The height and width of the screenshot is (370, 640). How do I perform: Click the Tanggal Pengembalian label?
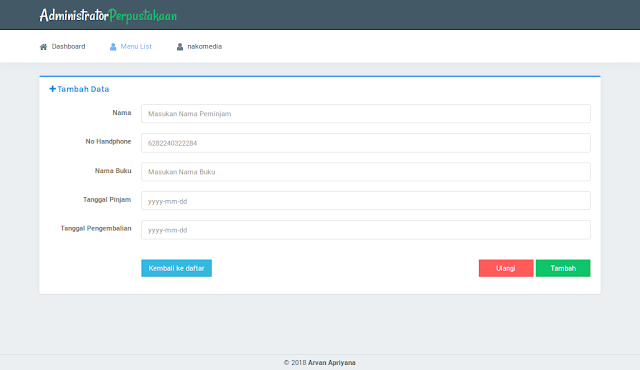(96, 228)
